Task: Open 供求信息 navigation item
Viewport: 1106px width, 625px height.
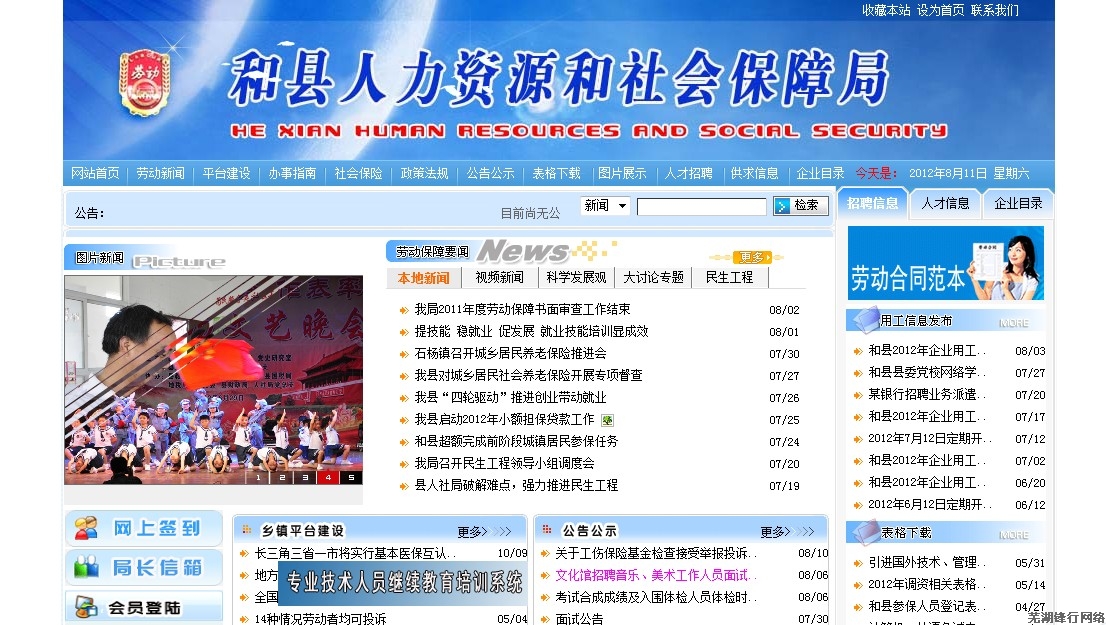Action: (754, 174)
